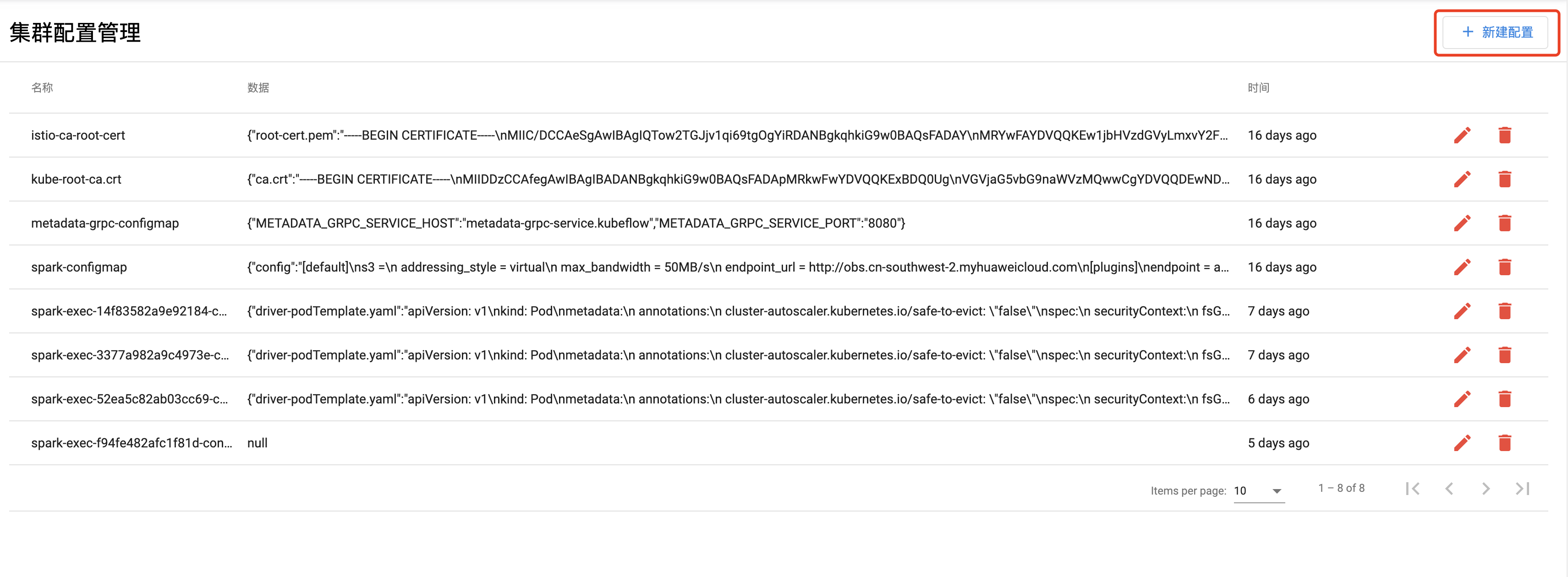Edit the spark-configmap entry

click(1462, 267)
